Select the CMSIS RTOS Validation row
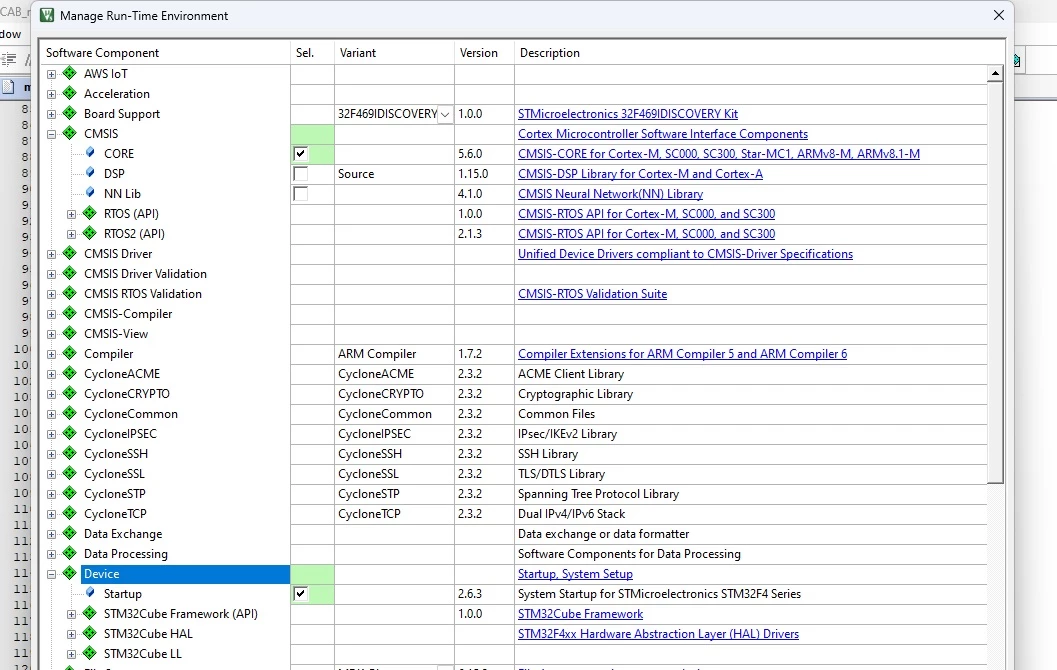Viewport: 1057px width, 670px height. point(142,294)
